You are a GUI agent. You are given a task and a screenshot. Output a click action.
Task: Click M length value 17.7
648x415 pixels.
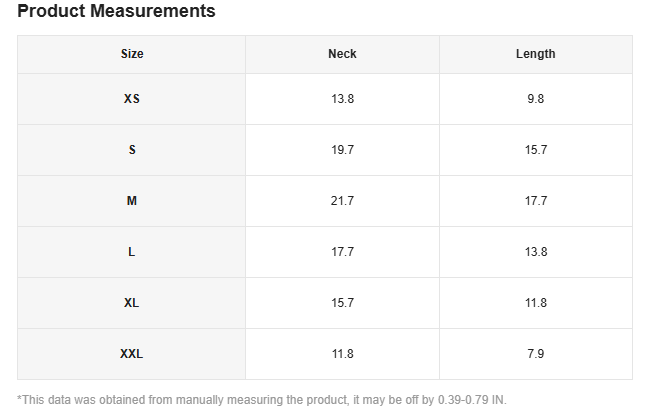[536, 201]
